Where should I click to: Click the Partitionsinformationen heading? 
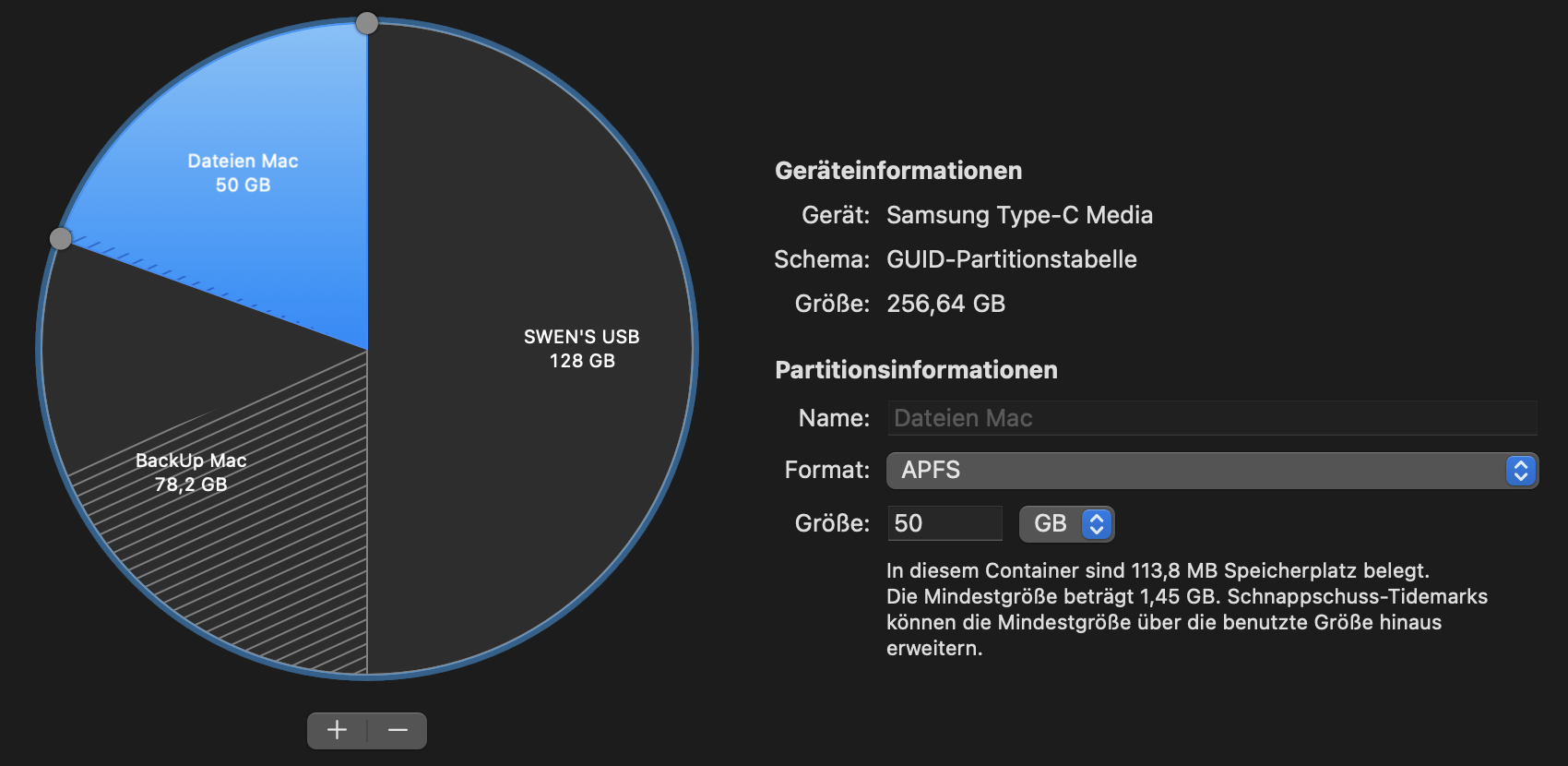(916, 370)
